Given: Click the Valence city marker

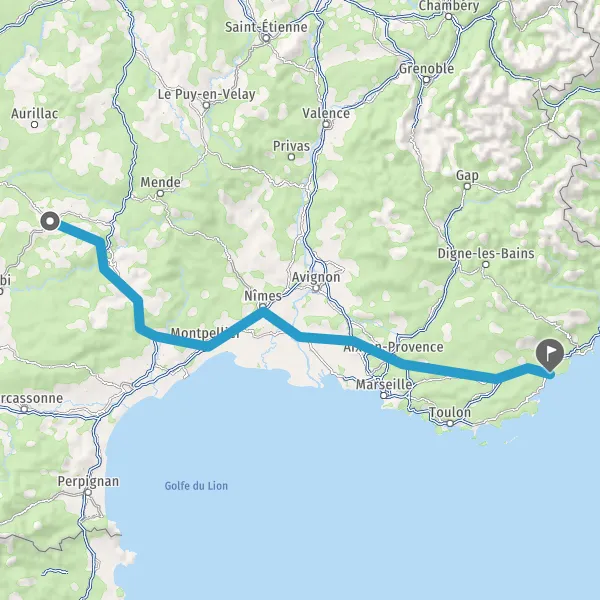Looking at the screenshot, I should point(326,124).
